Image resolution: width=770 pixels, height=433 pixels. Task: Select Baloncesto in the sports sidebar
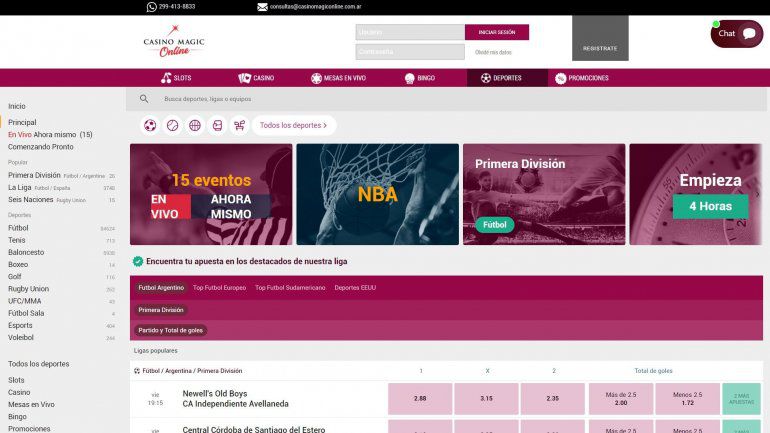(x=26, y=252)
